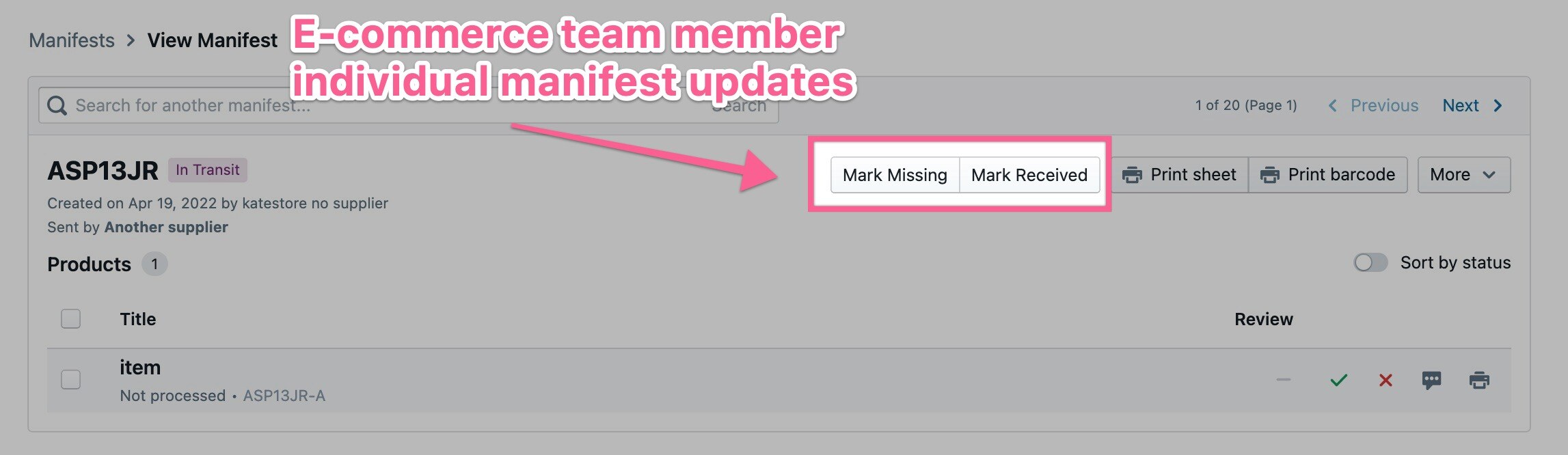Go to Next manifest via chevron
This screenshot has height=455, width=1568.
pos(1498,106)
